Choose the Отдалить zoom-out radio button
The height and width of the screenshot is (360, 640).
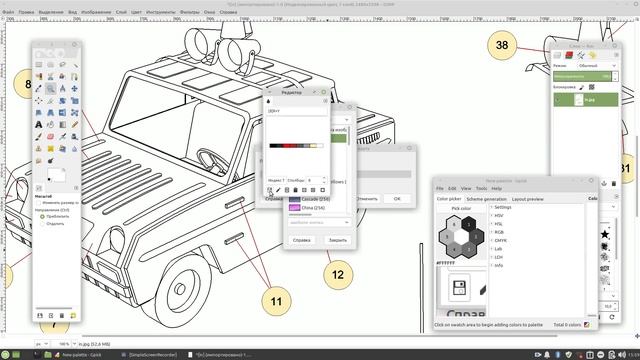pos(42,224)
